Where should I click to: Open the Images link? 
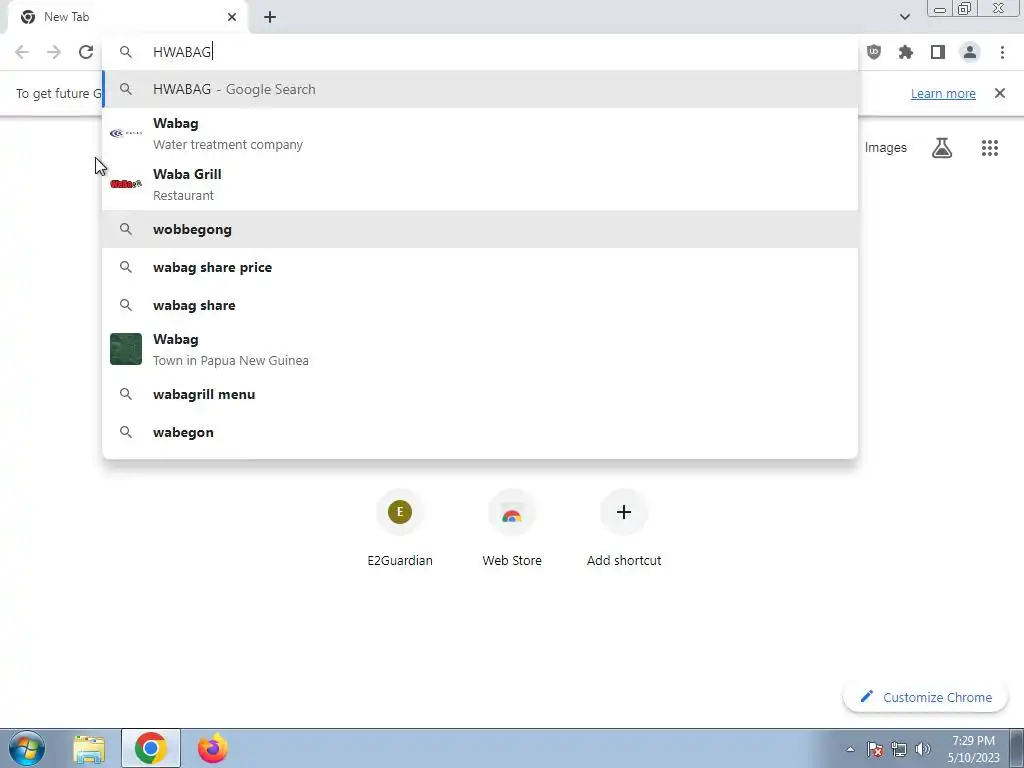click(886, 148)
